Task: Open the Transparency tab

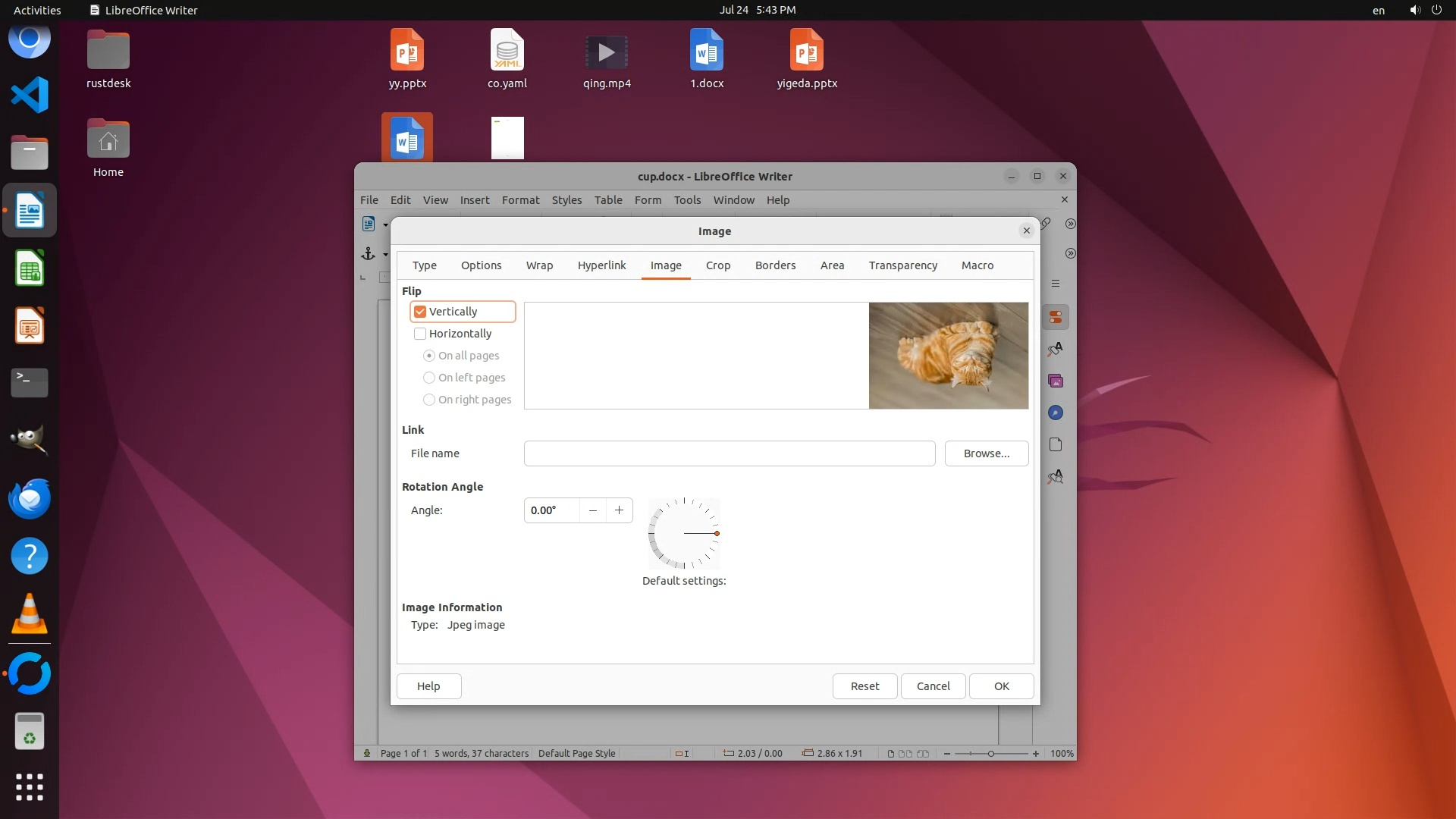Action: pyautogui.click(x=902, y=265)
